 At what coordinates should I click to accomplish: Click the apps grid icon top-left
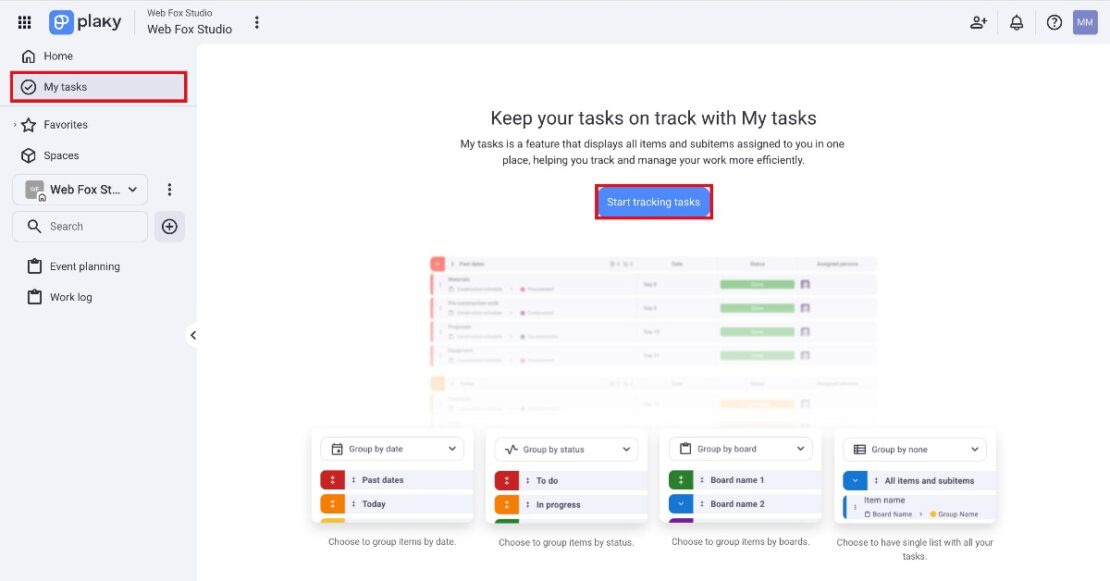(23, 21)
